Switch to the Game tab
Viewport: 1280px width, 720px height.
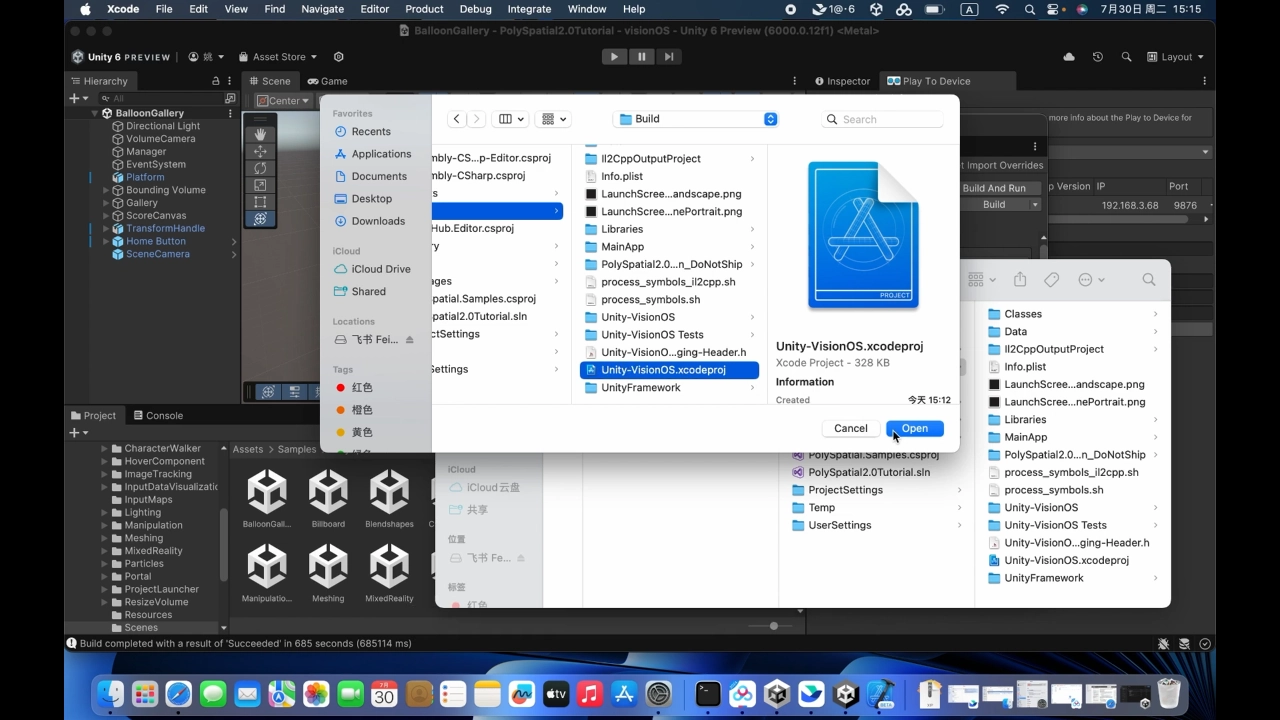(x=327, y=81)
